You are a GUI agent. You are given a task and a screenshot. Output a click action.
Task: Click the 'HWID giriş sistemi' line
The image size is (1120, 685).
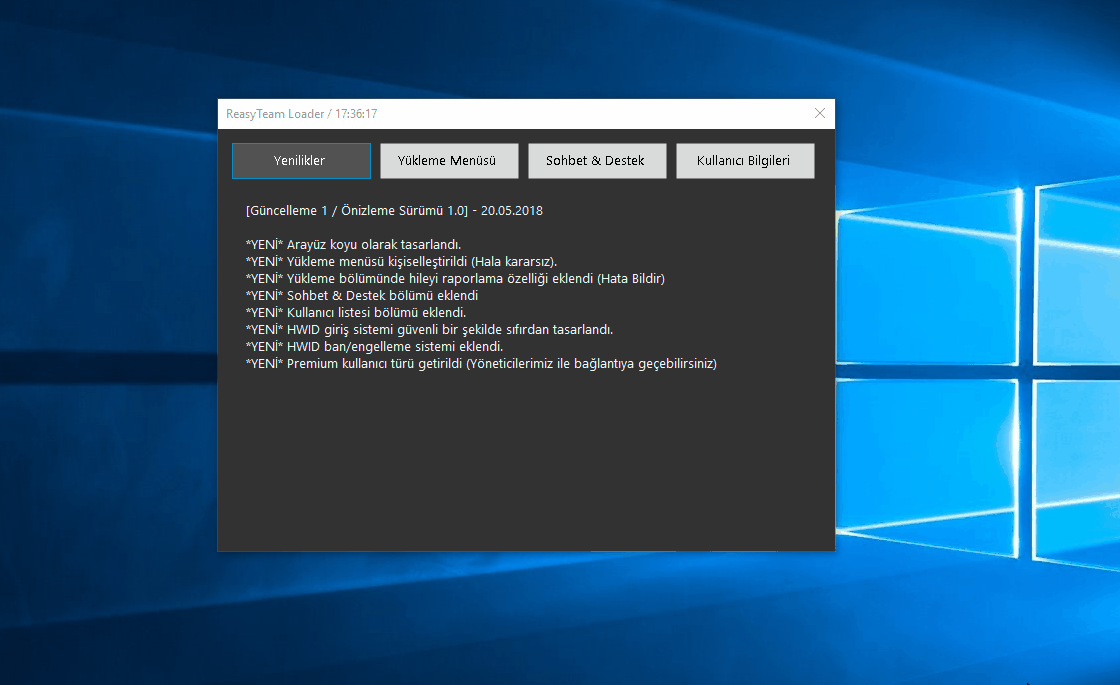pyautogui.click(x=429, y=330)
